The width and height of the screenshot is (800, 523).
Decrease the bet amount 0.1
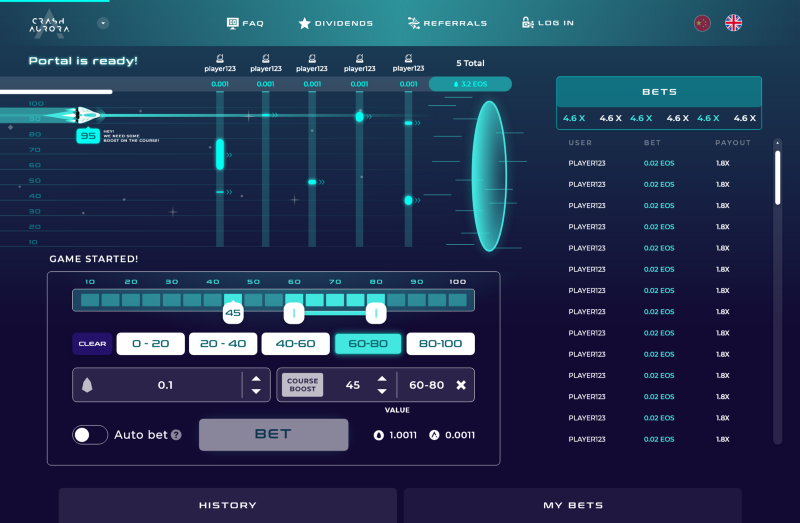pos(256,391)
